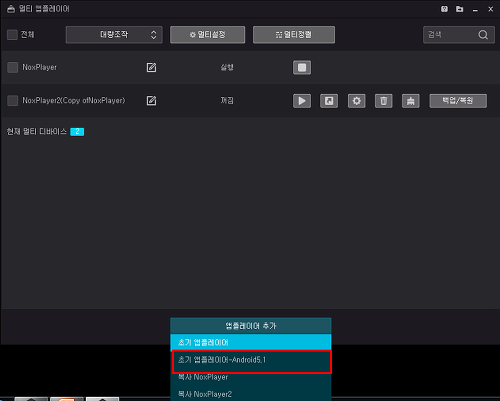Click the device count badge 2
Image resolution: width=500 pixels, height=401 pixels.
tap(77, 132)
